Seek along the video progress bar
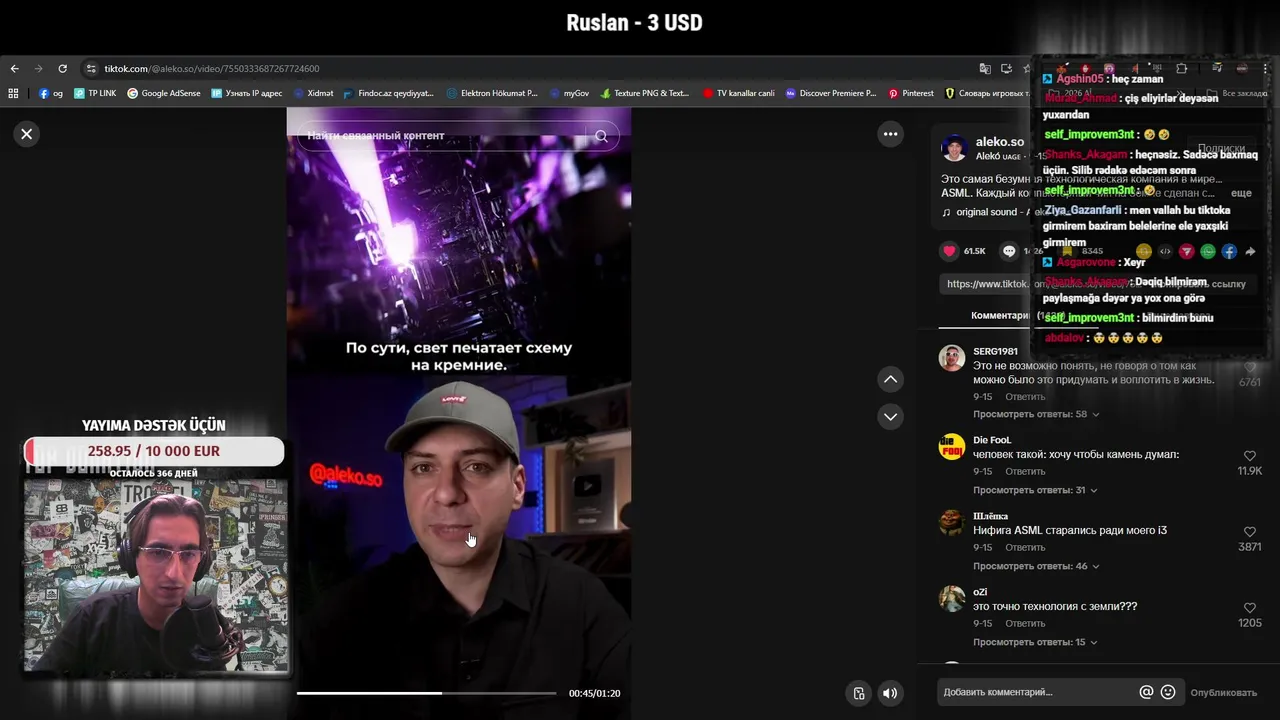The image size is (1280, 720). point(426,693)
